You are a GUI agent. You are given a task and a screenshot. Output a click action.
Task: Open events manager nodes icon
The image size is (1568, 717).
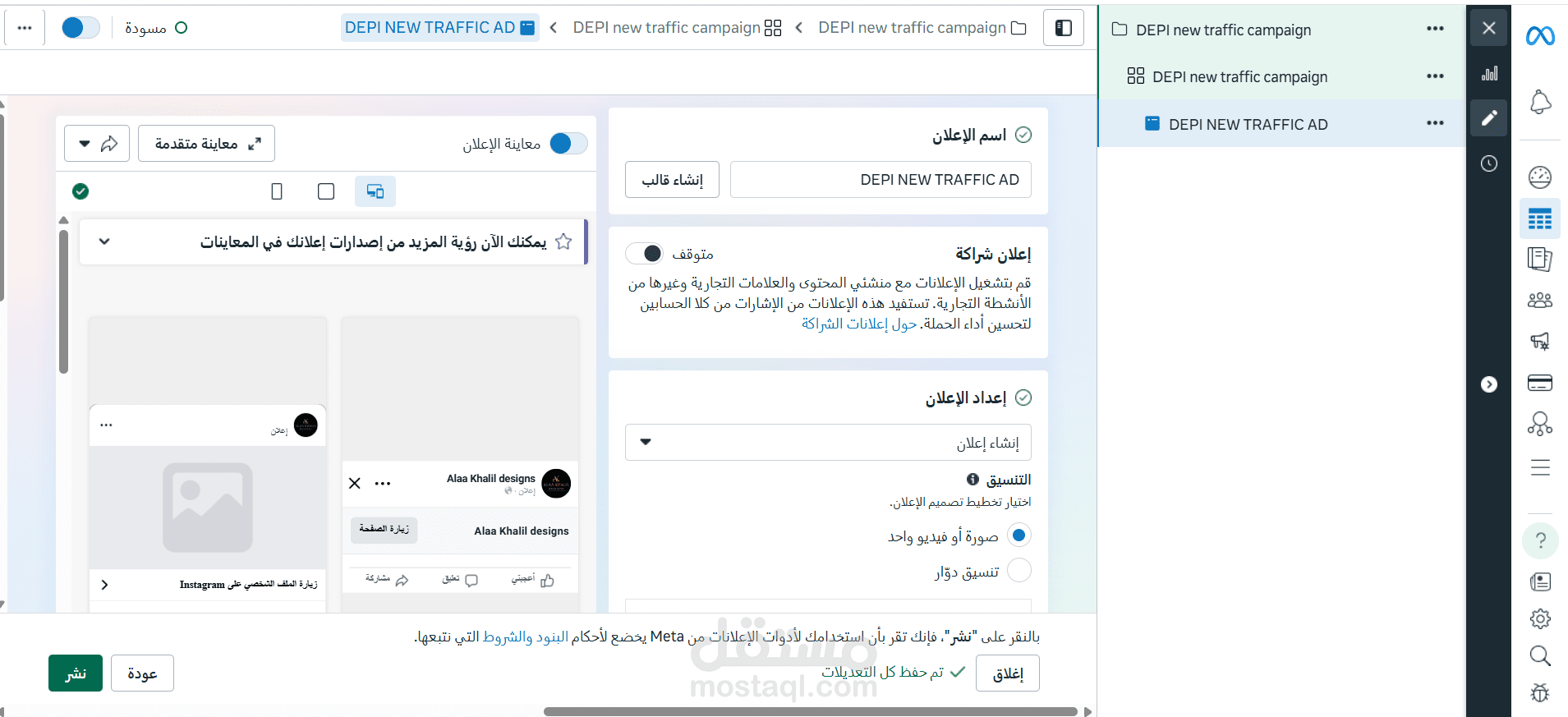(x=1540, y=424)
